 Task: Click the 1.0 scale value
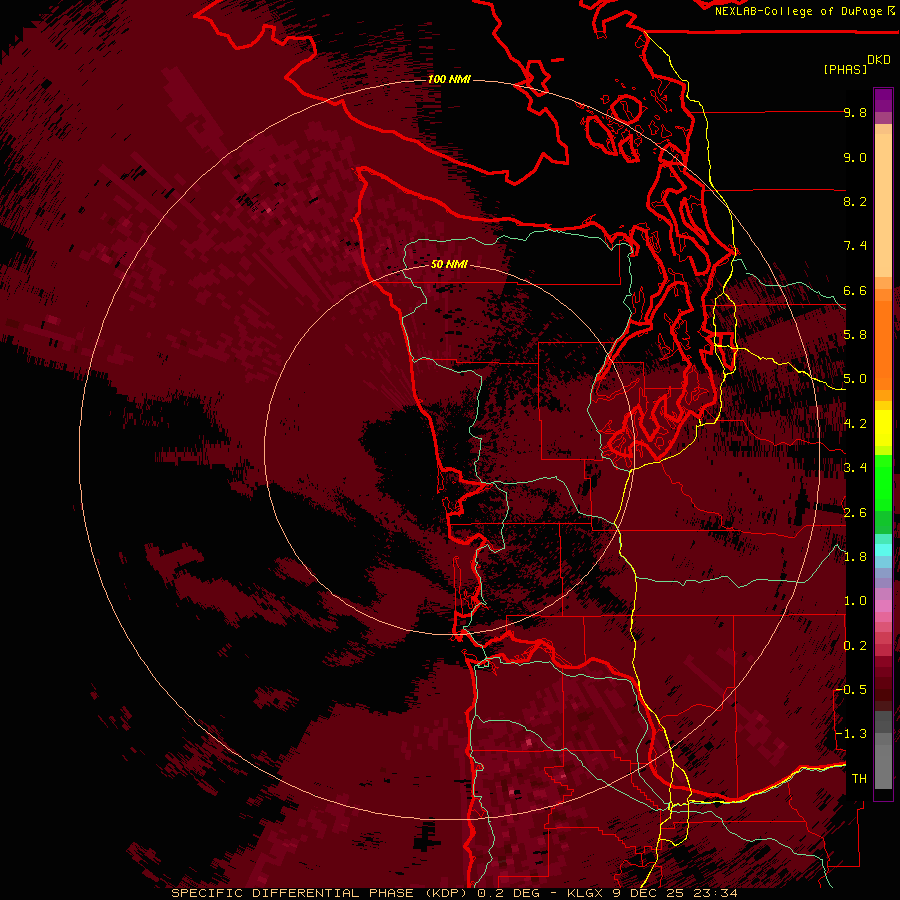[x=855, y=601]
